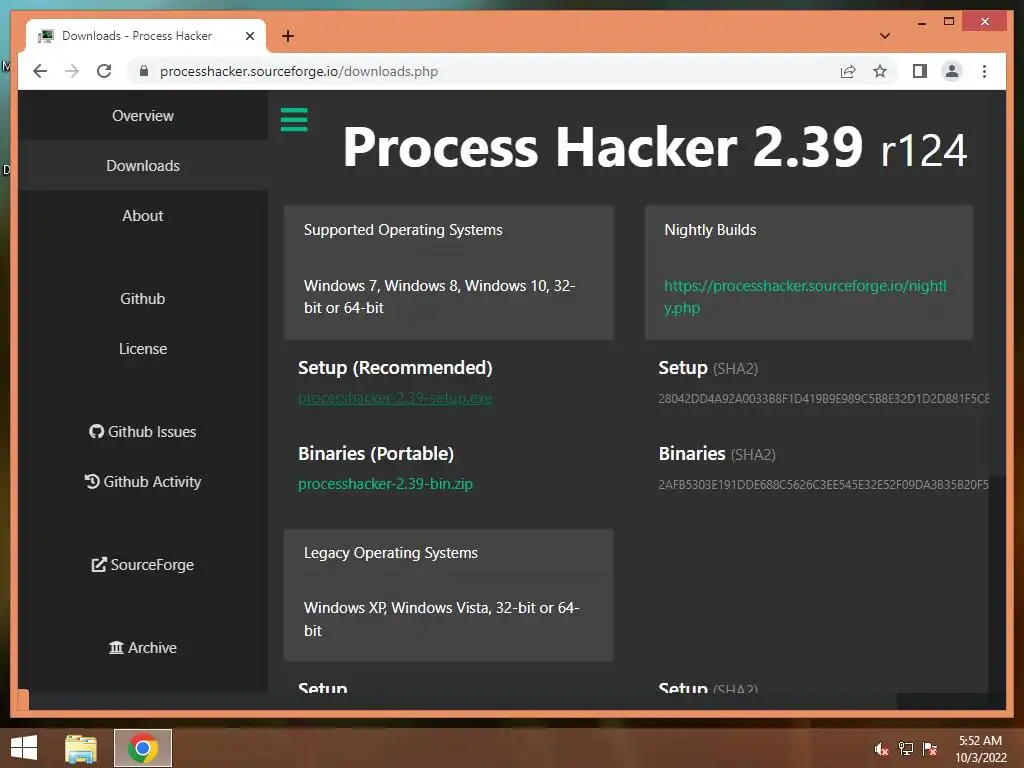Open File Explorer from the taskbar

click(x=81, y=748)
